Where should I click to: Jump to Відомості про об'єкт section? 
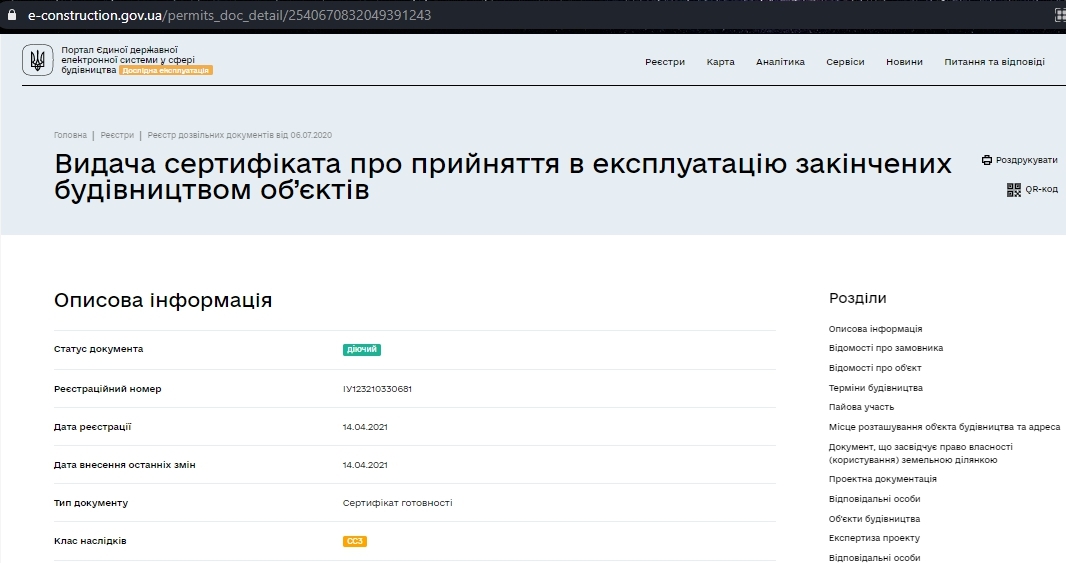coord(874,368)
